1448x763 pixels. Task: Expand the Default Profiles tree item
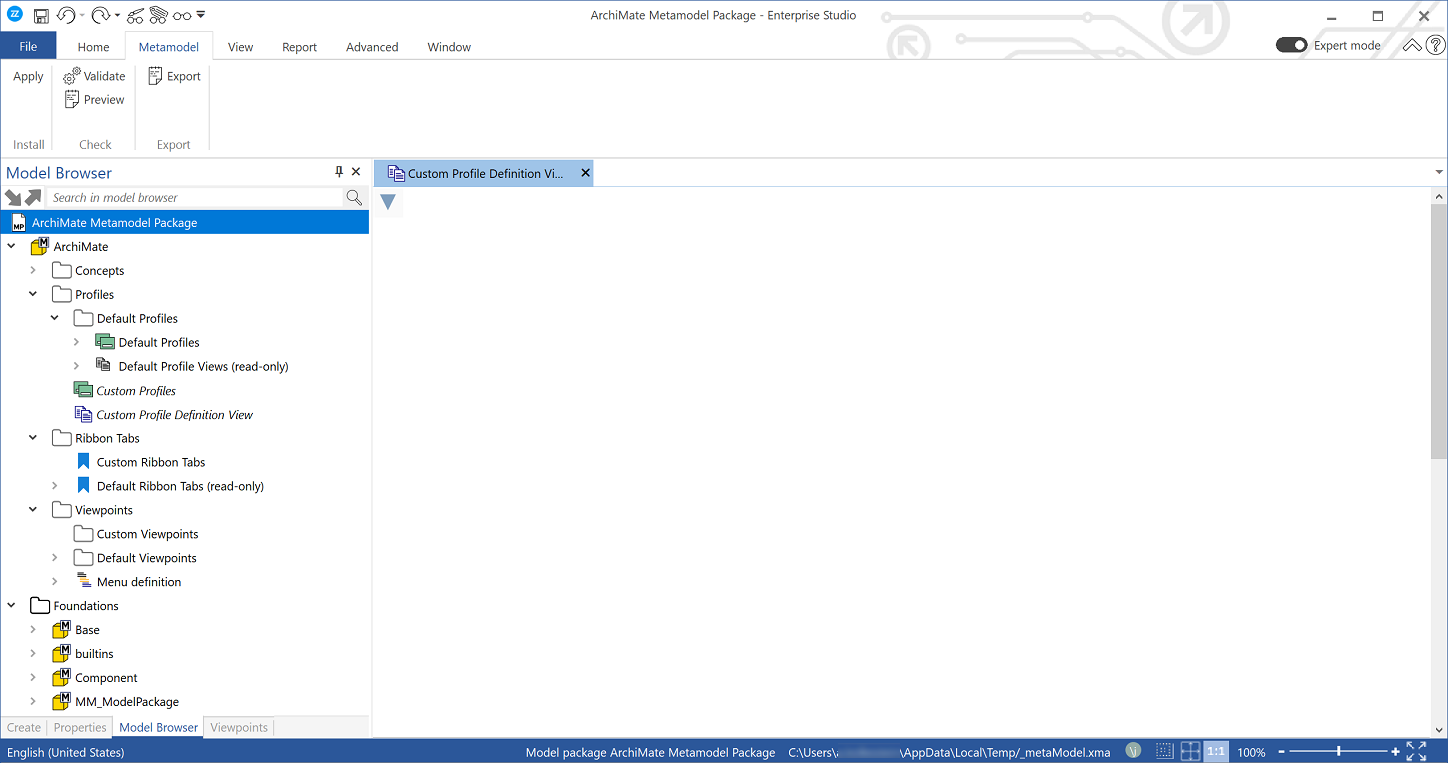coord(77,342)
